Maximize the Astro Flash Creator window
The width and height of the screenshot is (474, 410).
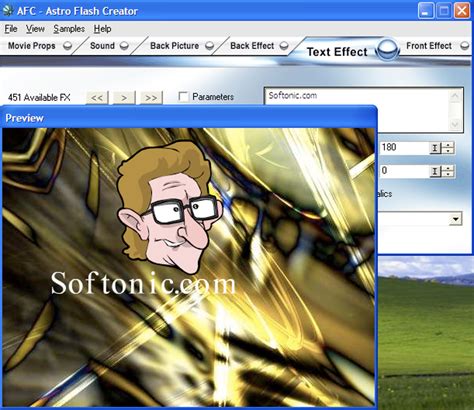click(444, 11)
